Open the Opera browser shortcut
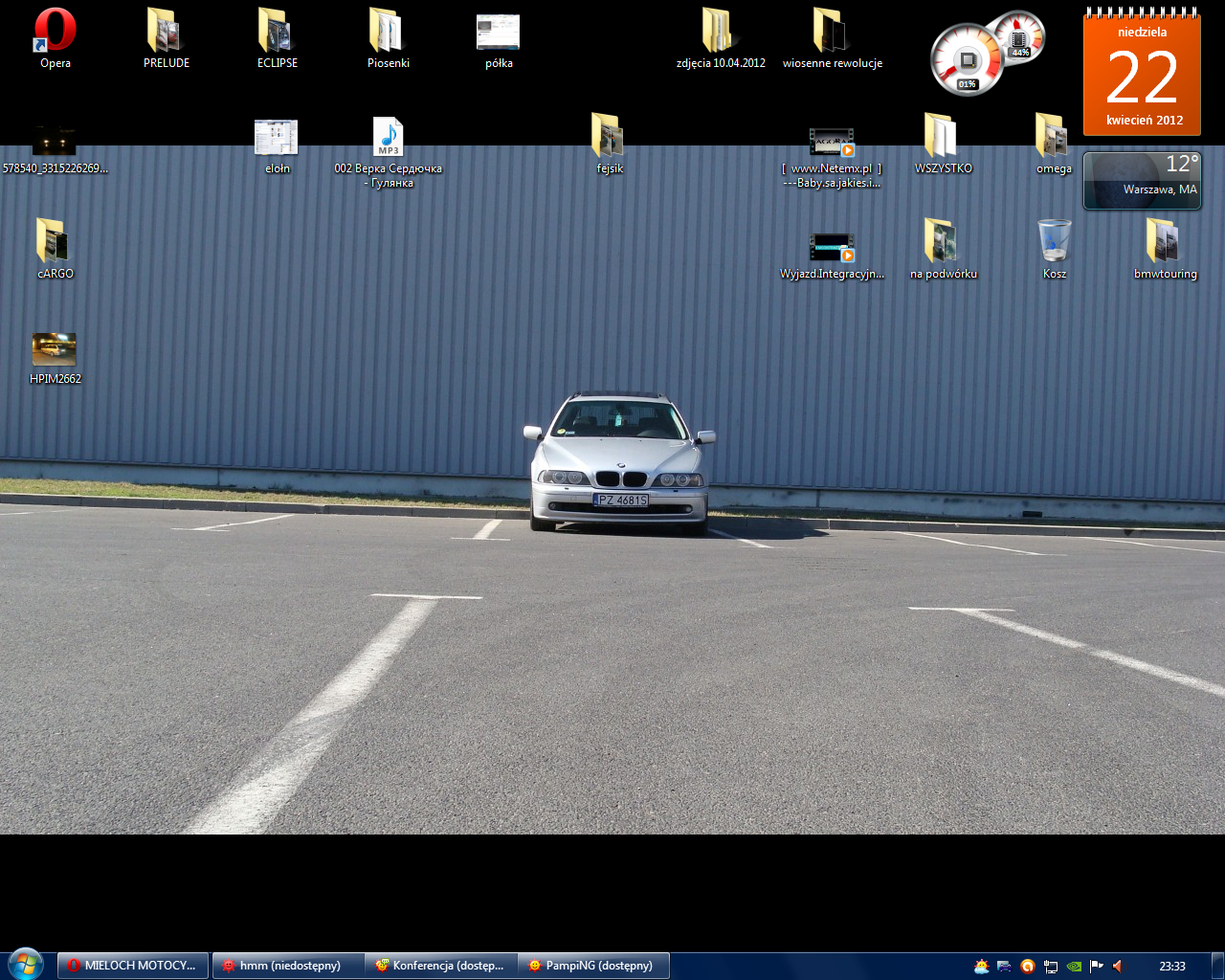Screen dimensions: 1225x980 click(x=55, y=38)
